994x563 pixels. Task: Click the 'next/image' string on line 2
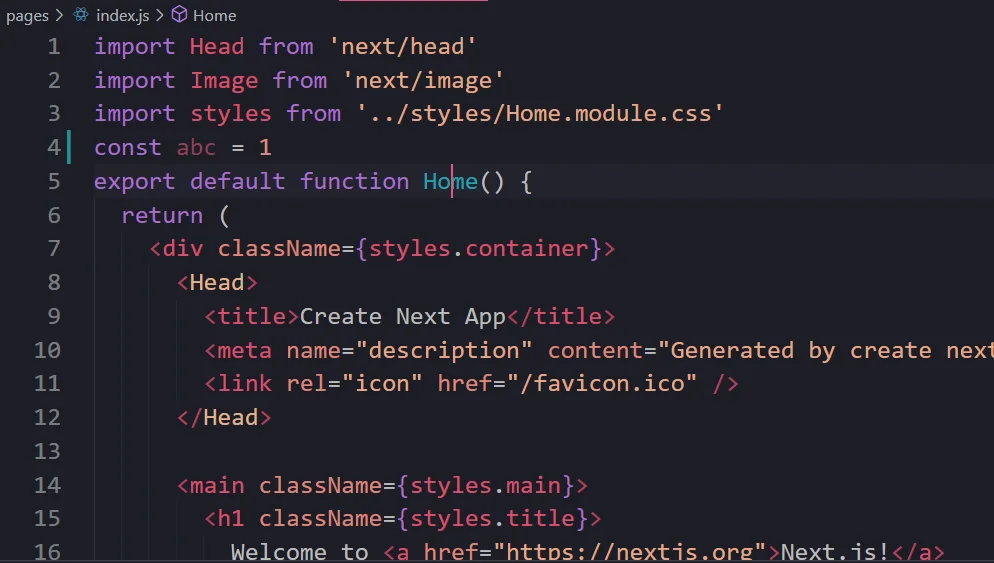tap(423, 81)
